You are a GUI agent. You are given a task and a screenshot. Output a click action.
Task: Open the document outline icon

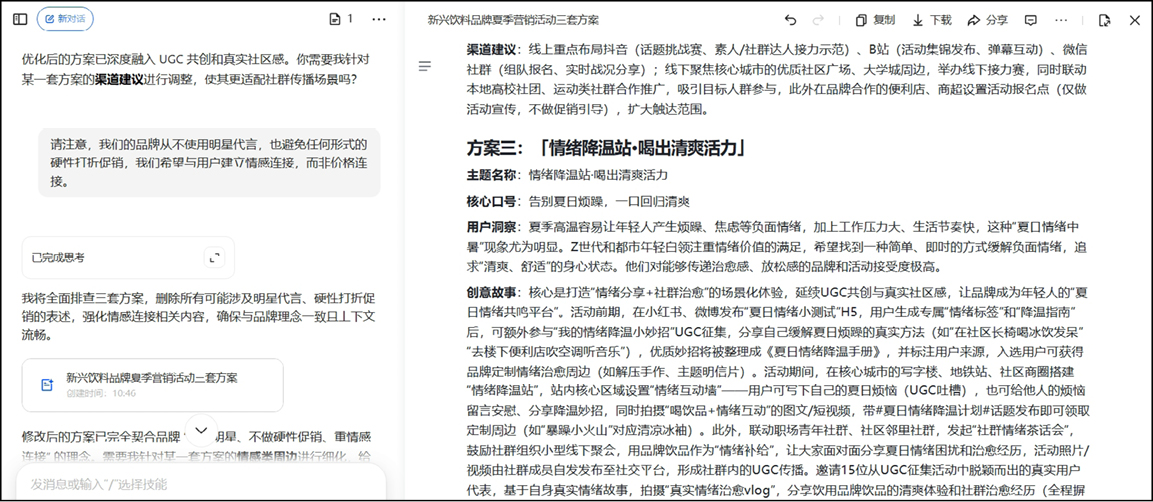(425, 66)
